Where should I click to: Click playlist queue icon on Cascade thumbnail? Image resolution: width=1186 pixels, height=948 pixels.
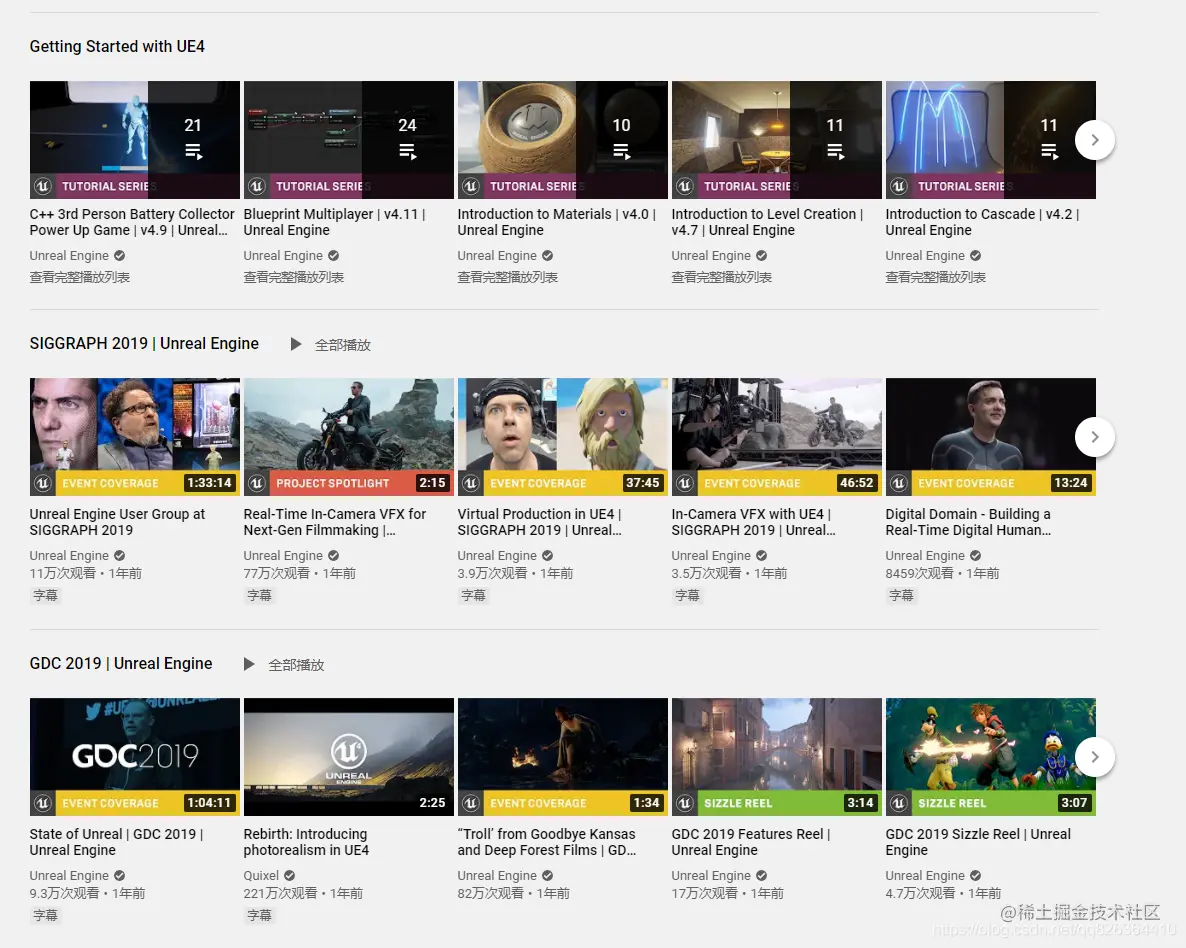(x=1049, y=151)
